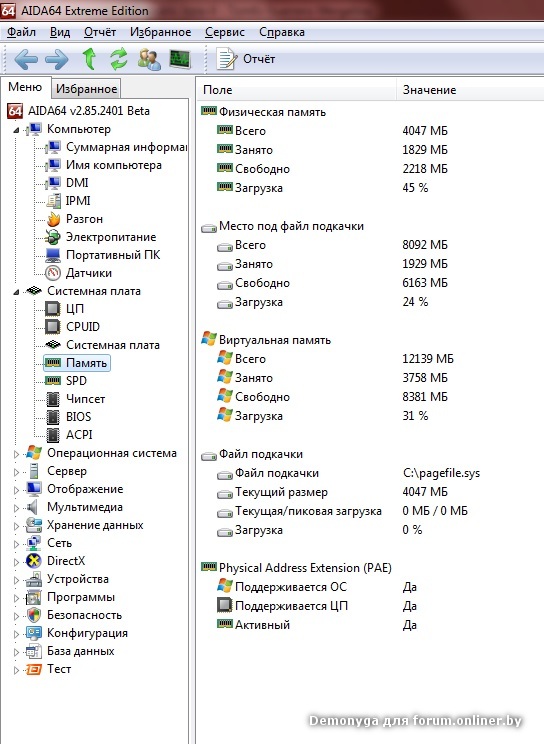Expand the DirectX tree node

click(16, 562)
